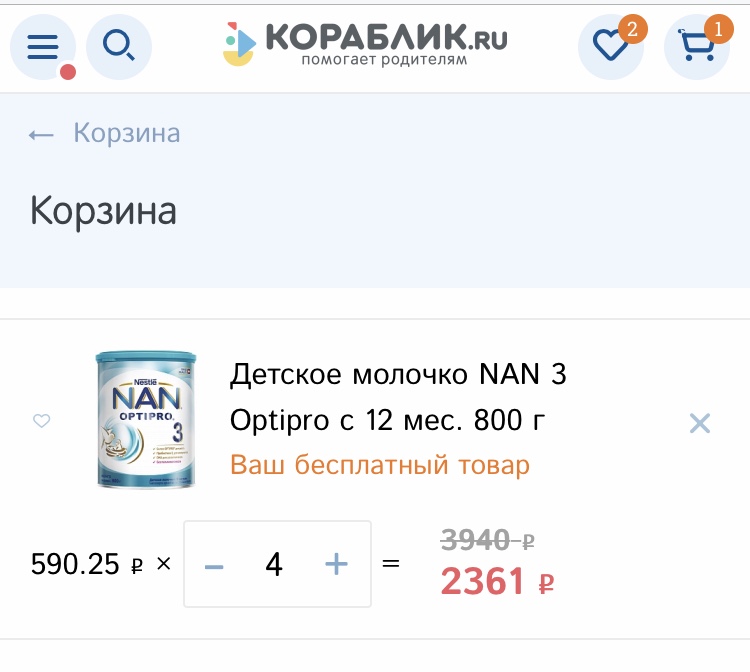
Task: Open favorites heart in the header
Action: coord(610,47)
